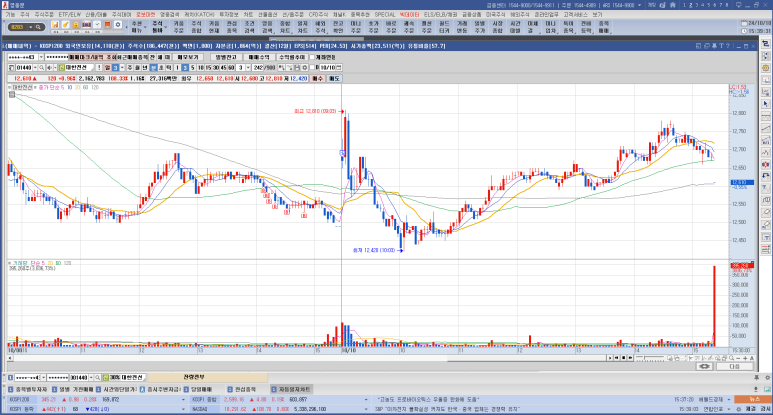Select the cursor arrow tool in right sidebar
Image resolution: width=773 pixels, height=415 pixels.
coord(766,104)
